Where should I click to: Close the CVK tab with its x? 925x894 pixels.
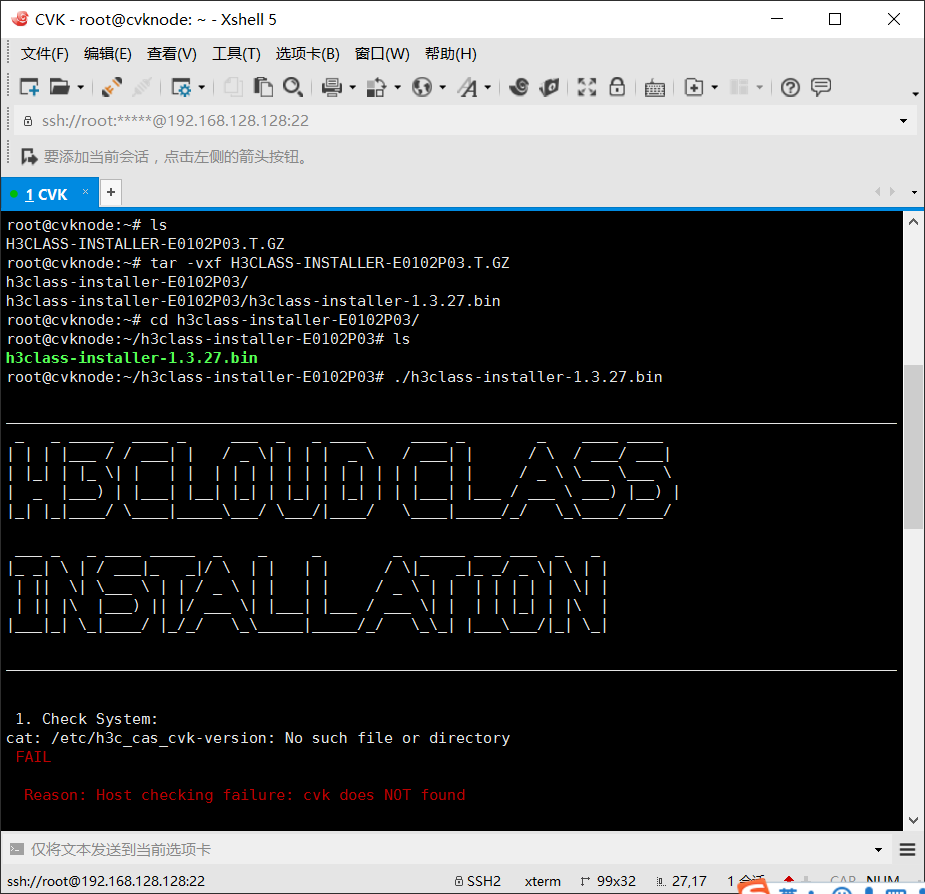[86, 191]
